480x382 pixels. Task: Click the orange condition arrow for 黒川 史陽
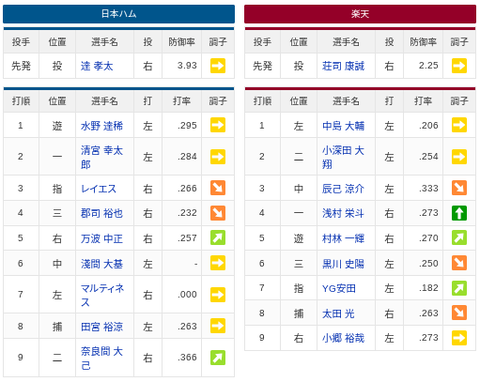point(459,263)
